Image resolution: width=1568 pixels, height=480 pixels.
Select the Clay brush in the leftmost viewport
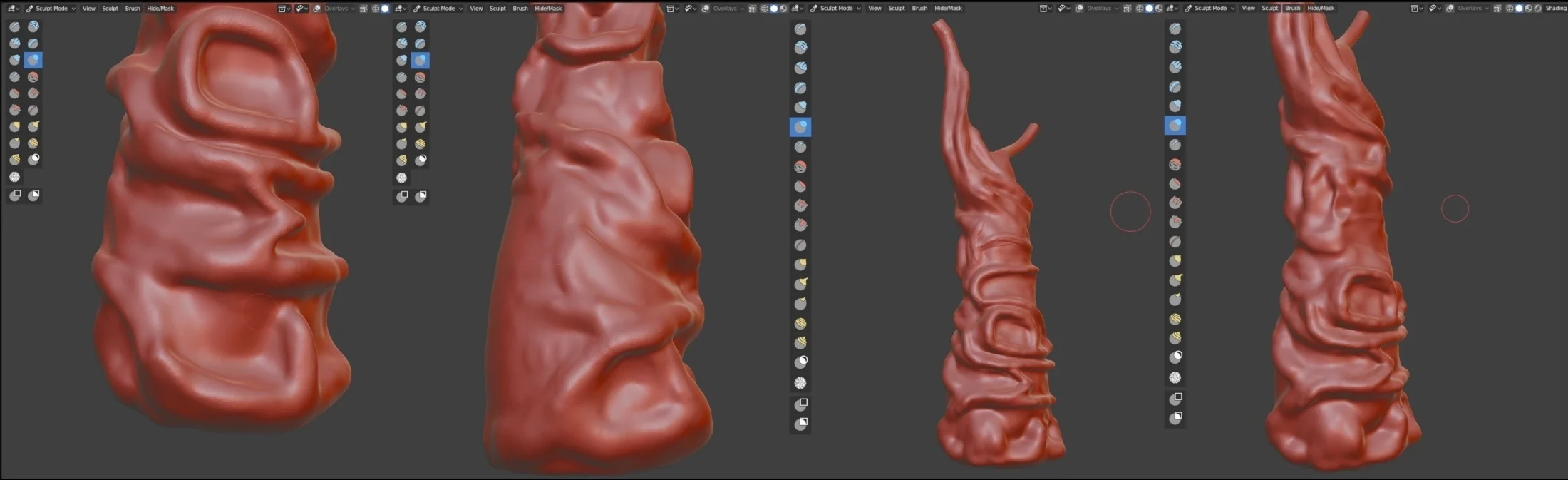(x=33, y=26)
